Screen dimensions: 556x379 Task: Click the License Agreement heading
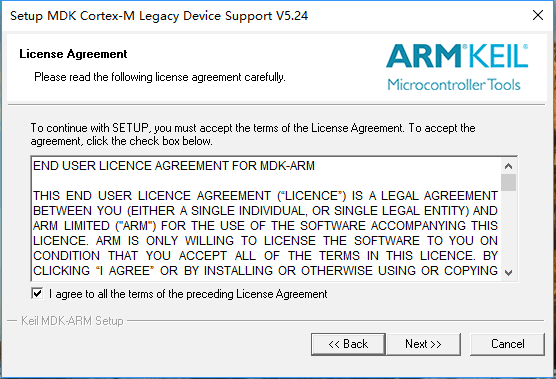tap(73, 54)
